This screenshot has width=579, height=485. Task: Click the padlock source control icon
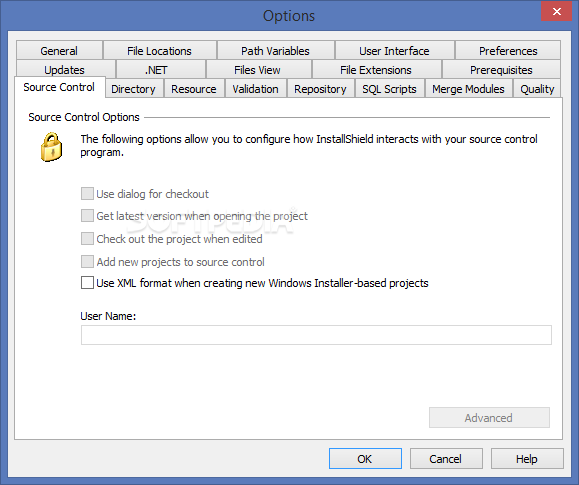[x=51, y=147]
